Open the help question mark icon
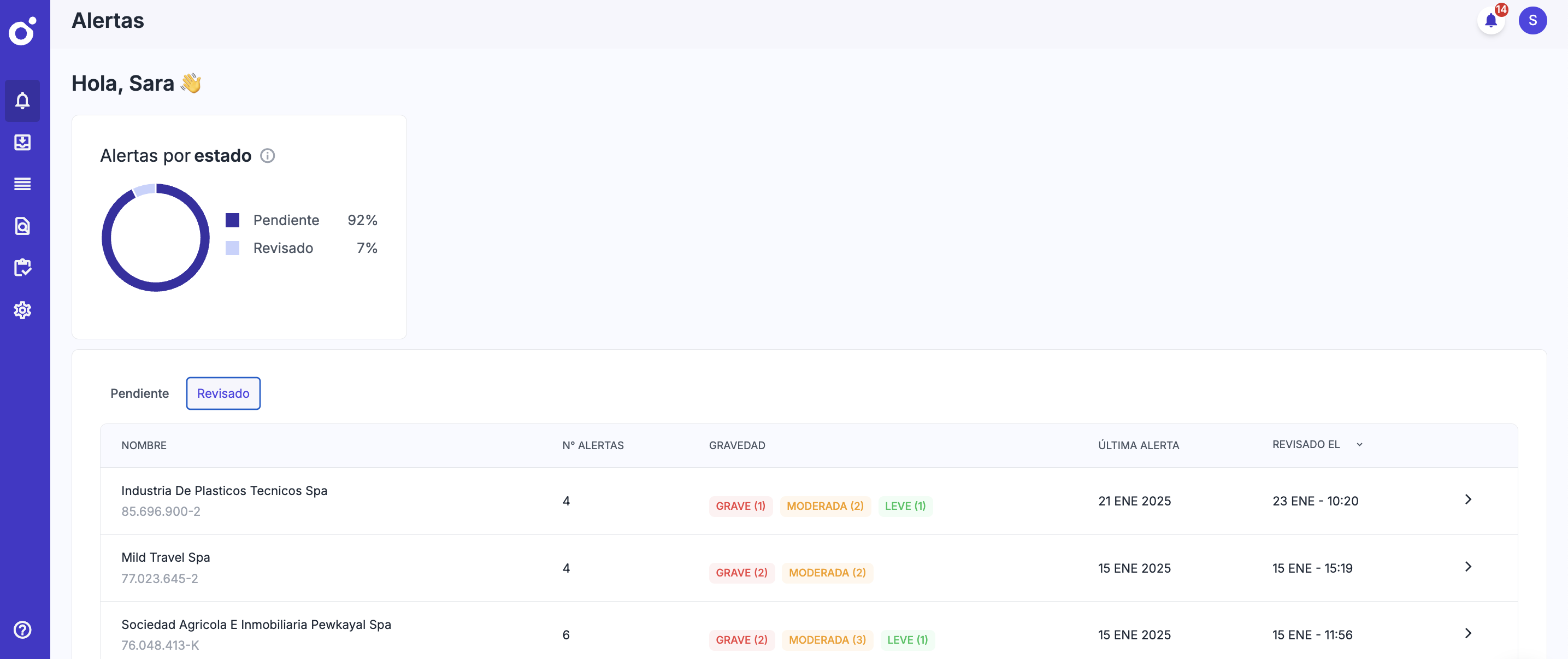1568x659 pixels. tap(22, 629)
